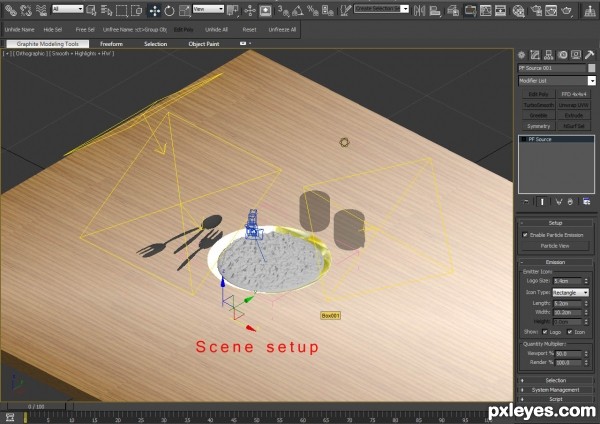
Task: Open the Rendered Frame Window icon
Action: click(551, 10)
